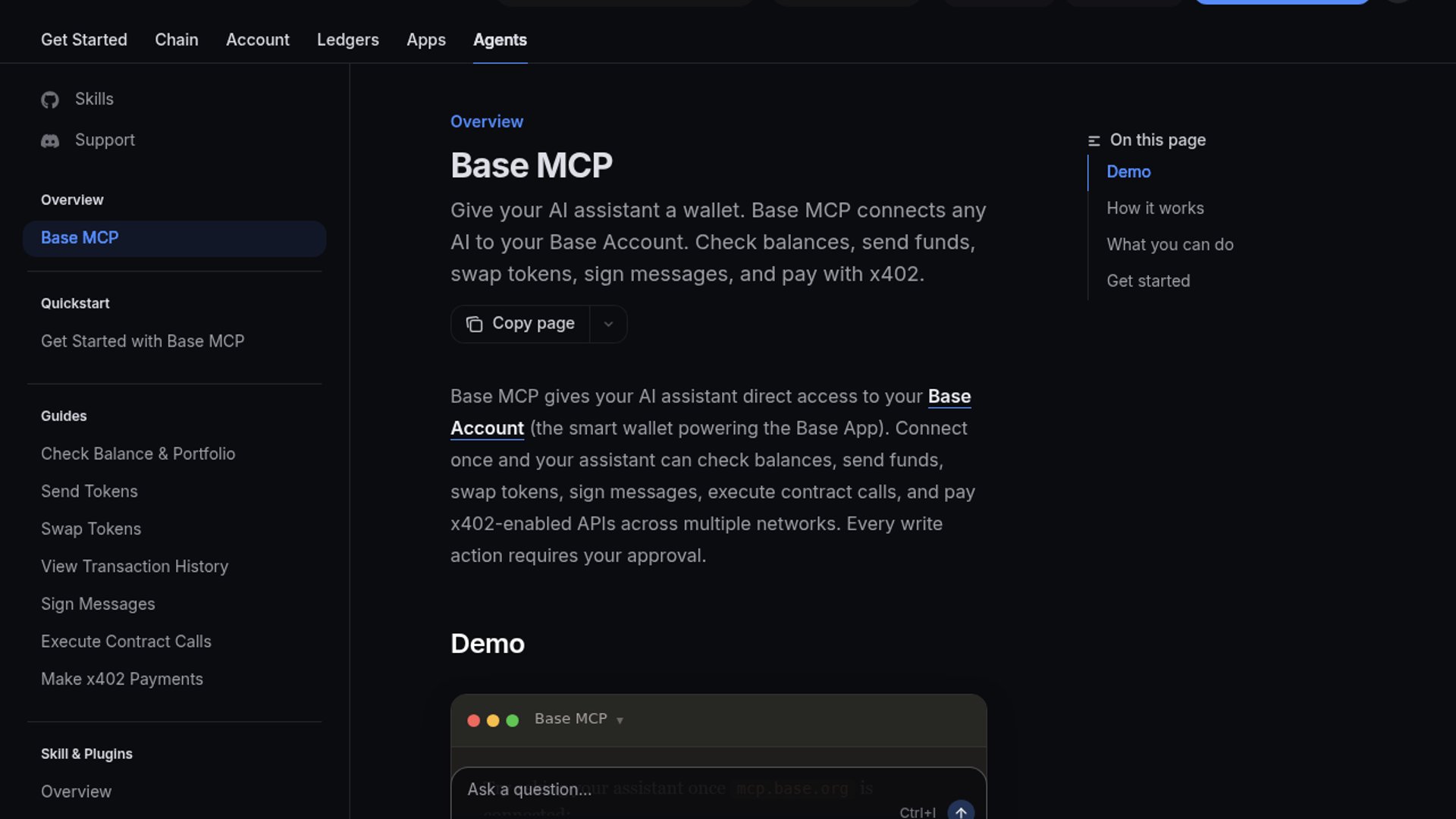Screen dimensions: 1456x819
Task: Click the Base MCP page title
Action: coord(532,165)
